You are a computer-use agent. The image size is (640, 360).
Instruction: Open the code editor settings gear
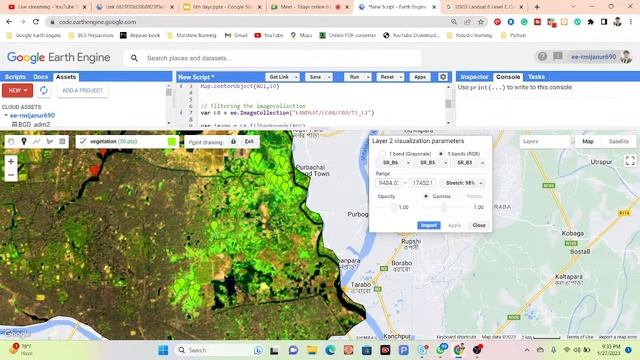click(x=443, y=77)
